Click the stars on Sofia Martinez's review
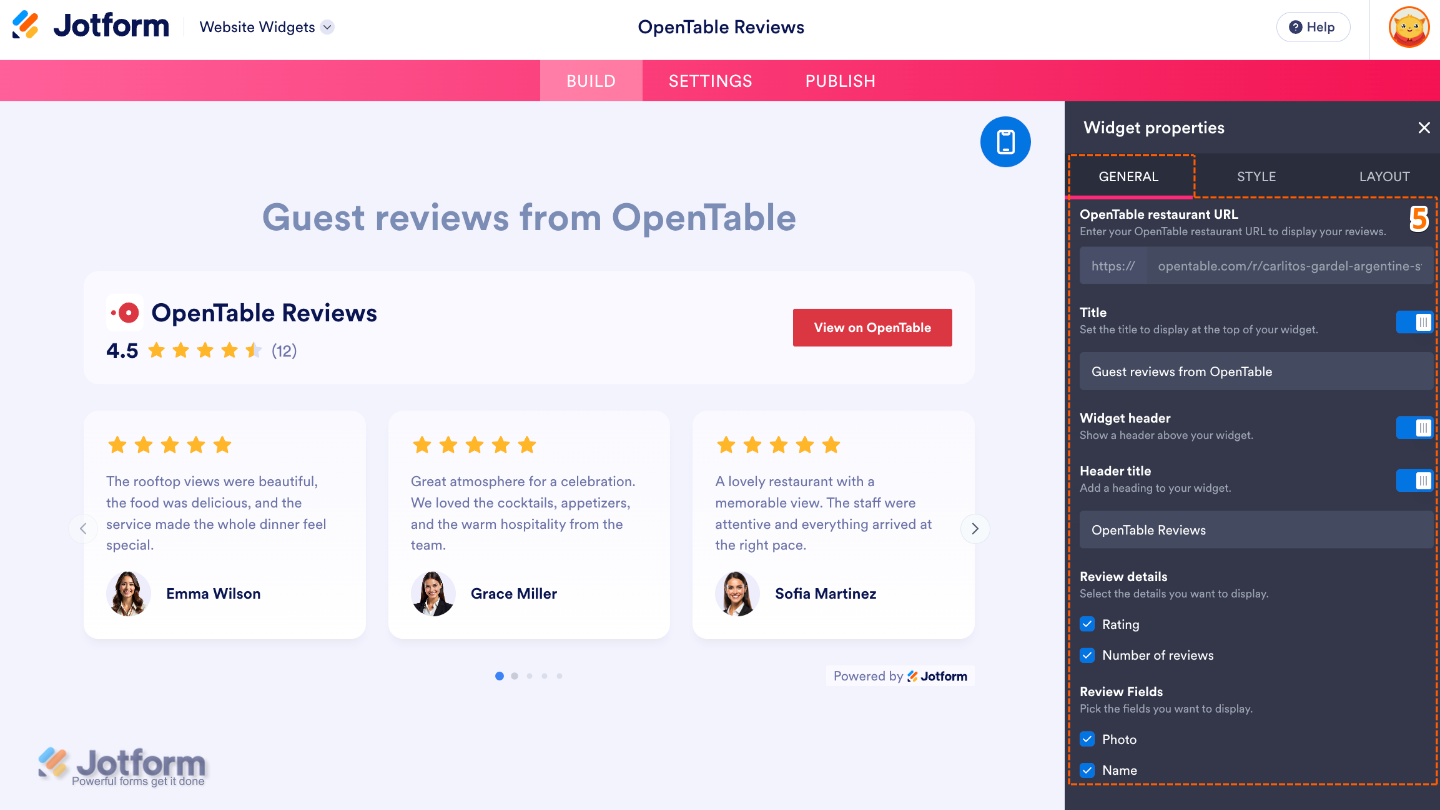Image resolution: width=1440 pixels, height=810 pixels. point(778,444)
